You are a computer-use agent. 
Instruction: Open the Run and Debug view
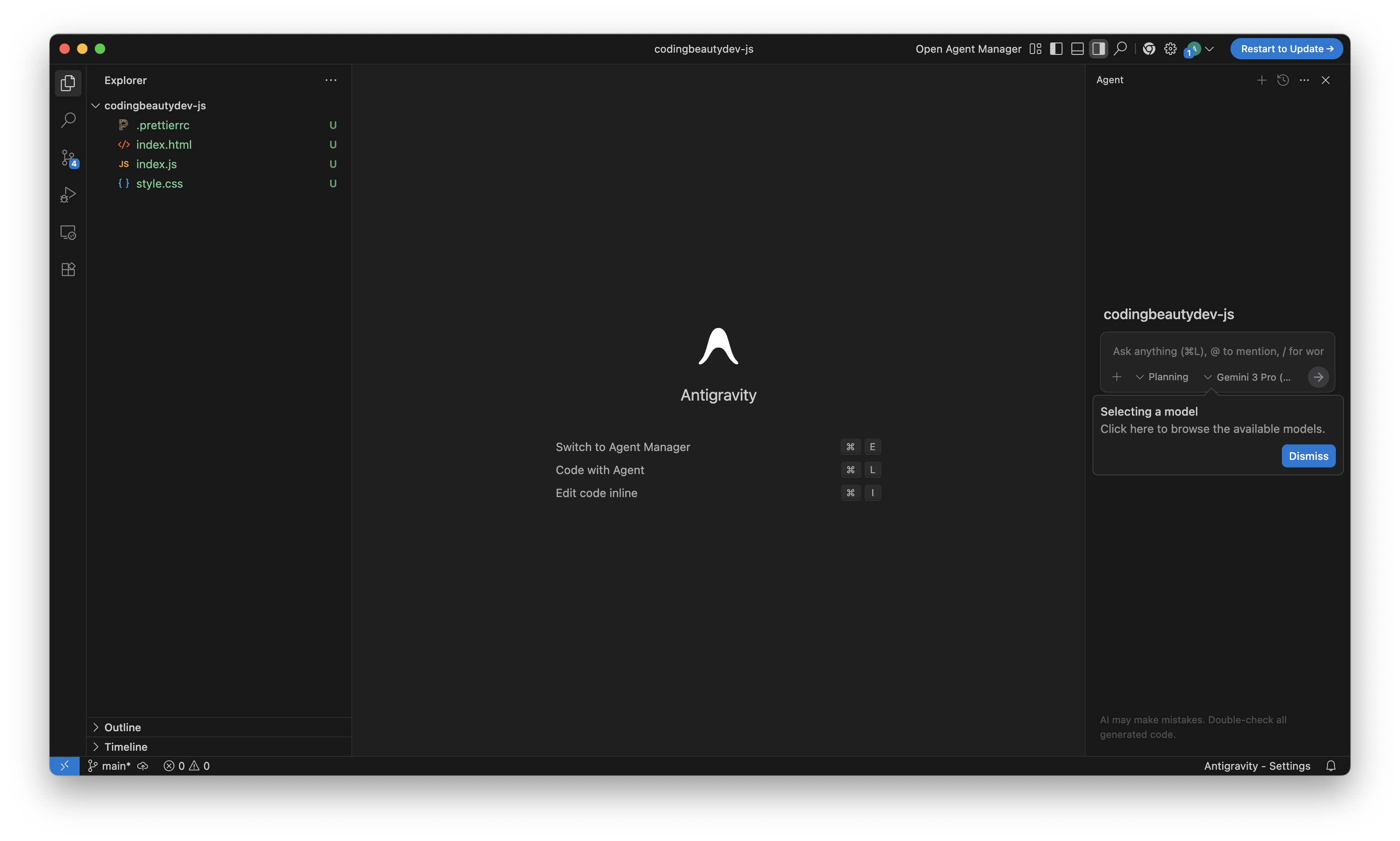[68, 195]
